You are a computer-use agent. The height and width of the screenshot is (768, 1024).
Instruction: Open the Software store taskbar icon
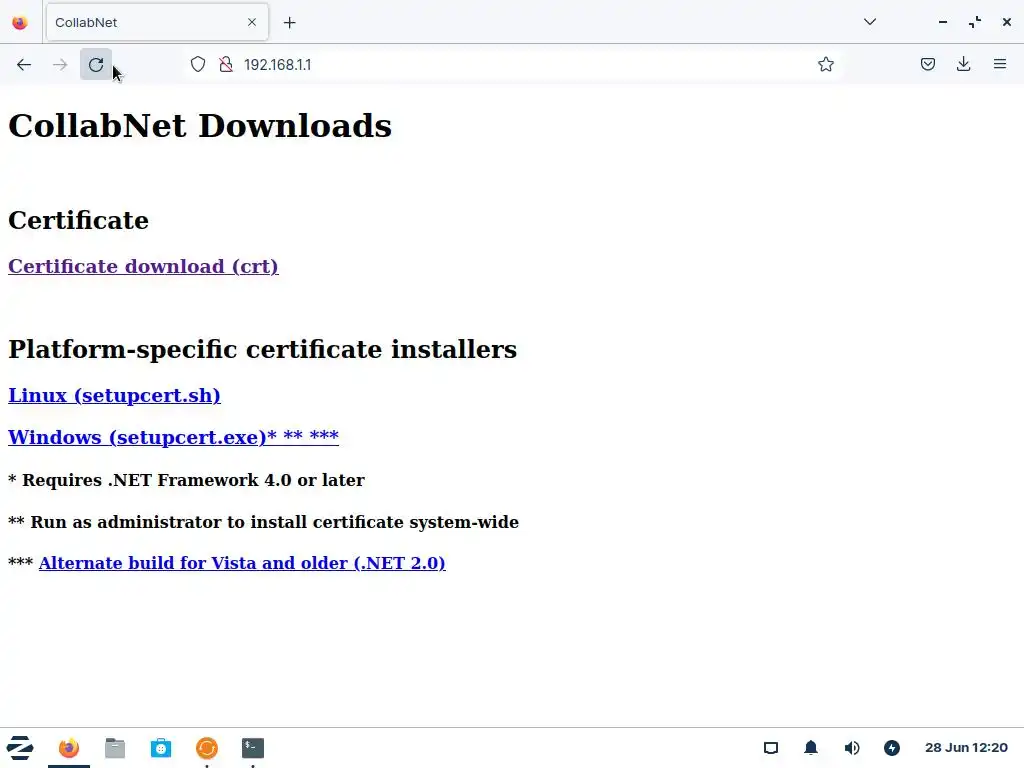tap(161, 748)
